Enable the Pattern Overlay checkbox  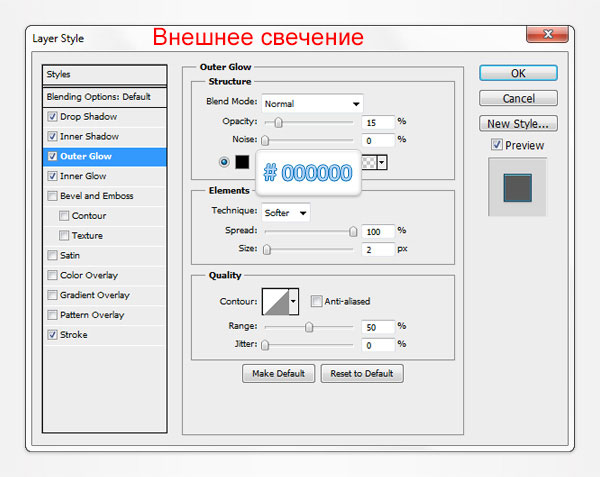(x=52, y=315)
